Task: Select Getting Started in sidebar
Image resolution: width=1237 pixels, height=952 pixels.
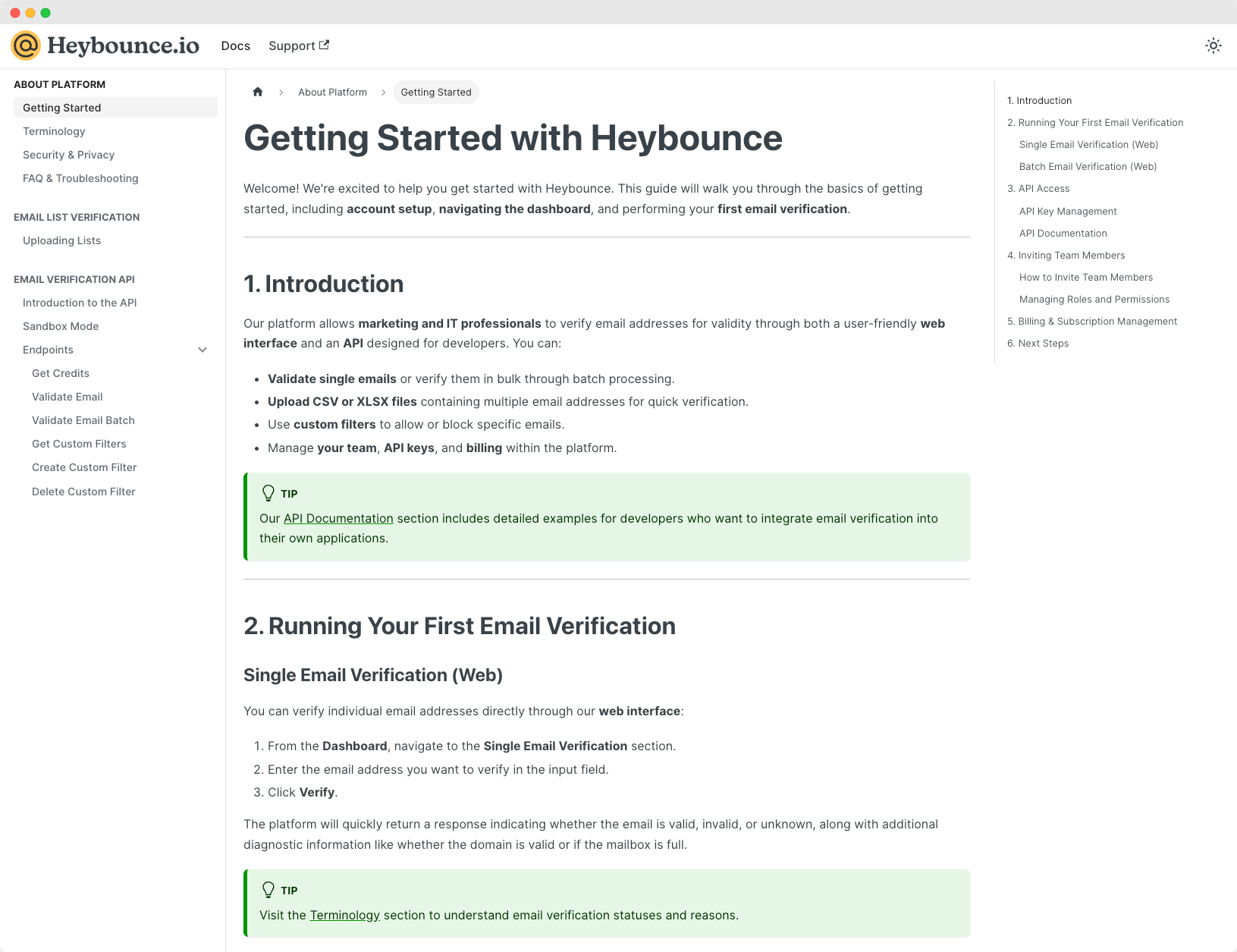Action: point(115,108)
